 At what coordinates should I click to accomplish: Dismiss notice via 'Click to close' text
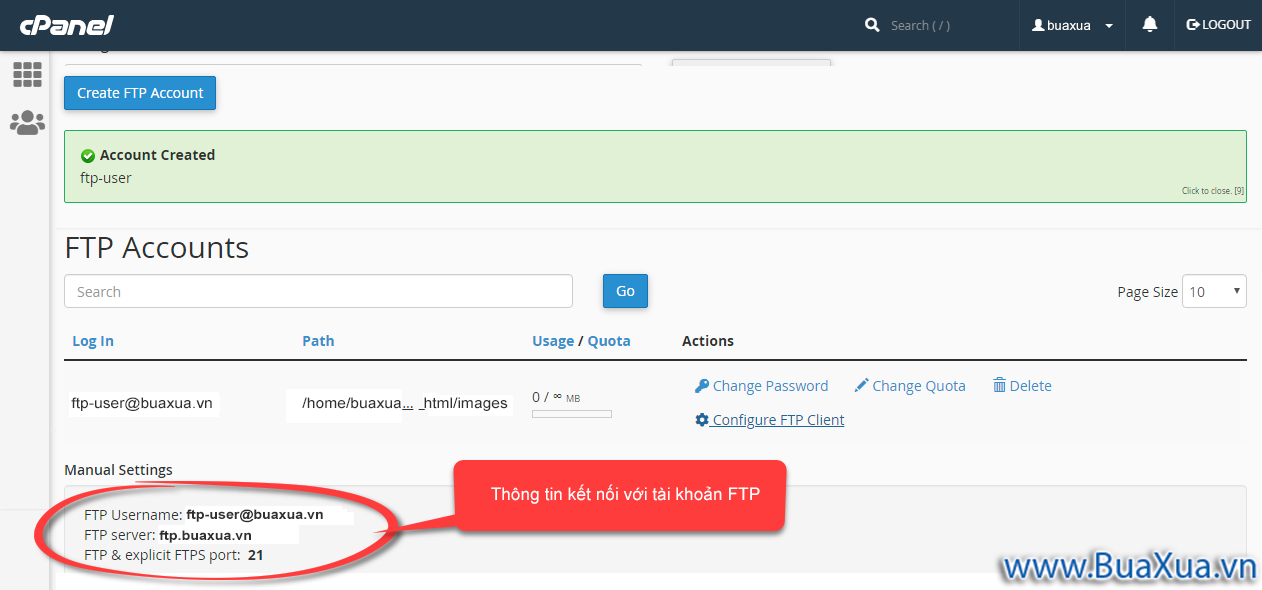pos(1212,191)
